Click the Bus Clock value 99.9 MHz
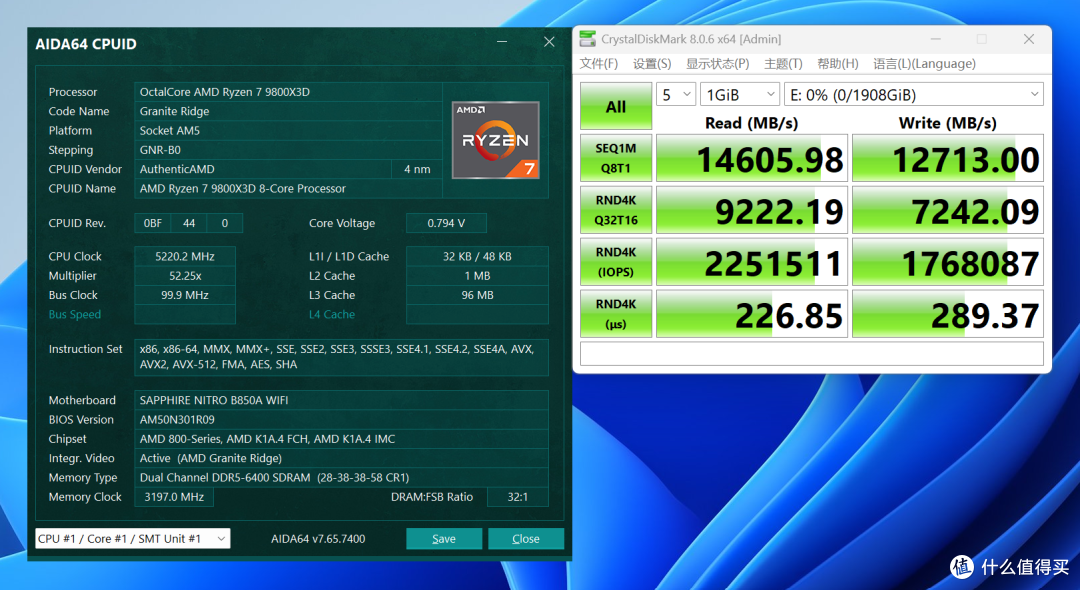Viewport: 1080px width, 590px height. tap(185, 295)
